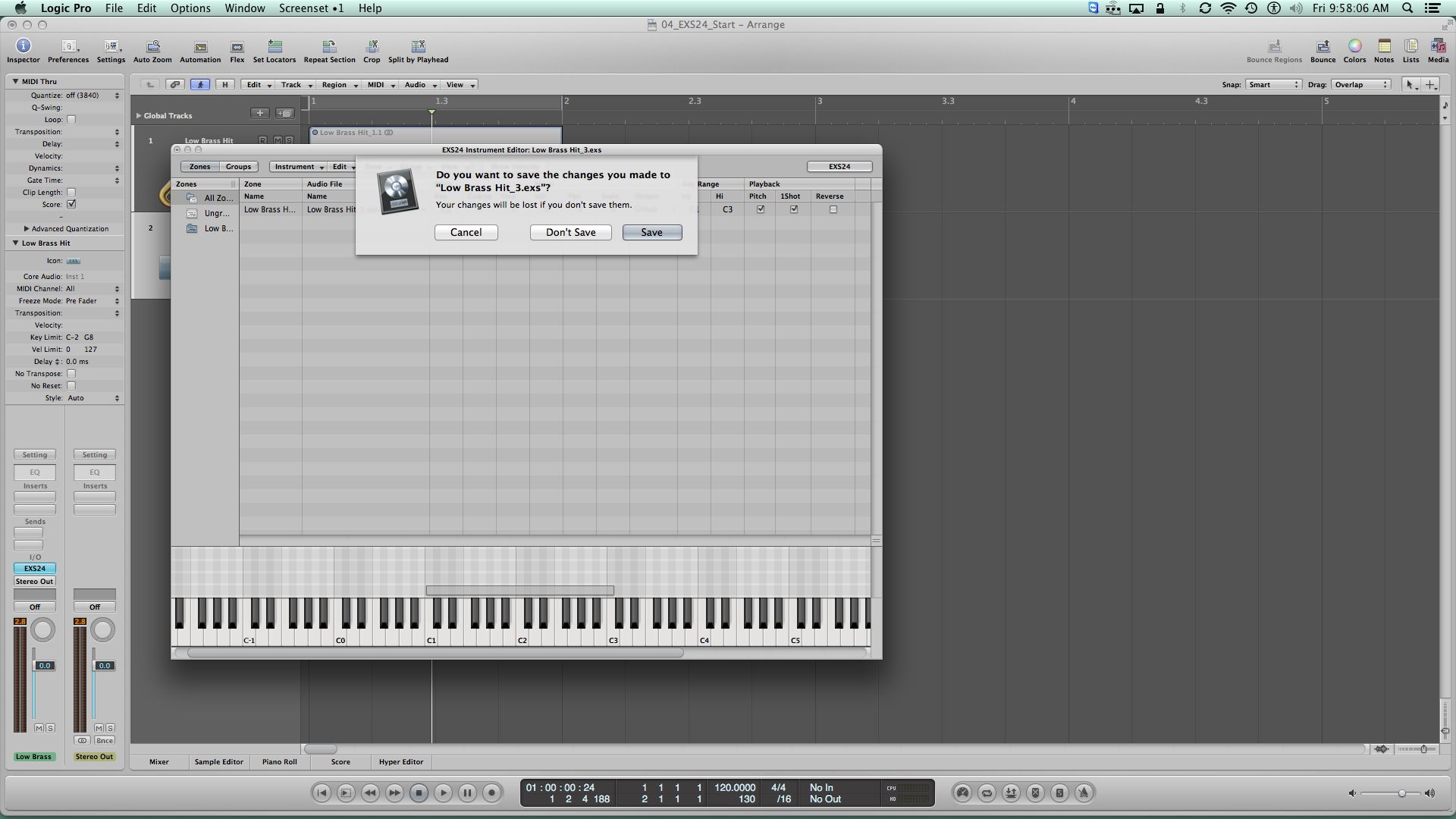The height and width of the screenshot is (819, 1456).
Task: Open the Inspector from the toolbar
Action: pos(23,52)
